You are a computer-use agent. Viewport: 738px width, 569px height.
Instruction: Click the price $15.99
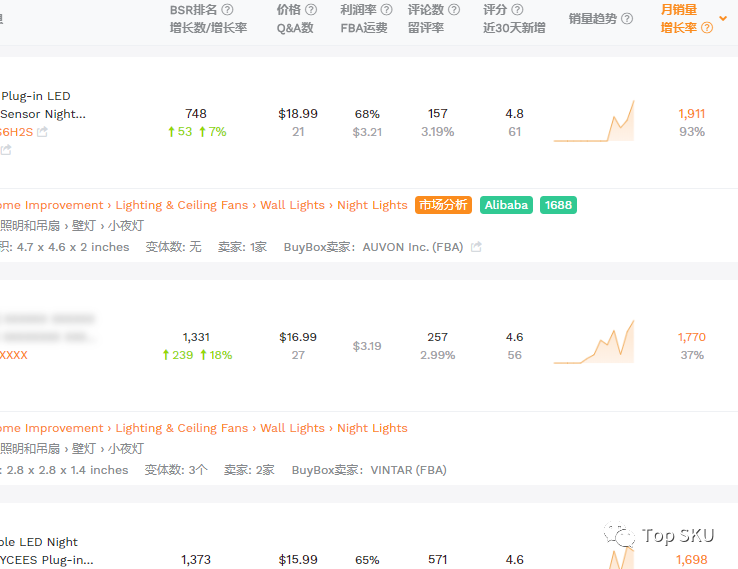pos(298,560)
